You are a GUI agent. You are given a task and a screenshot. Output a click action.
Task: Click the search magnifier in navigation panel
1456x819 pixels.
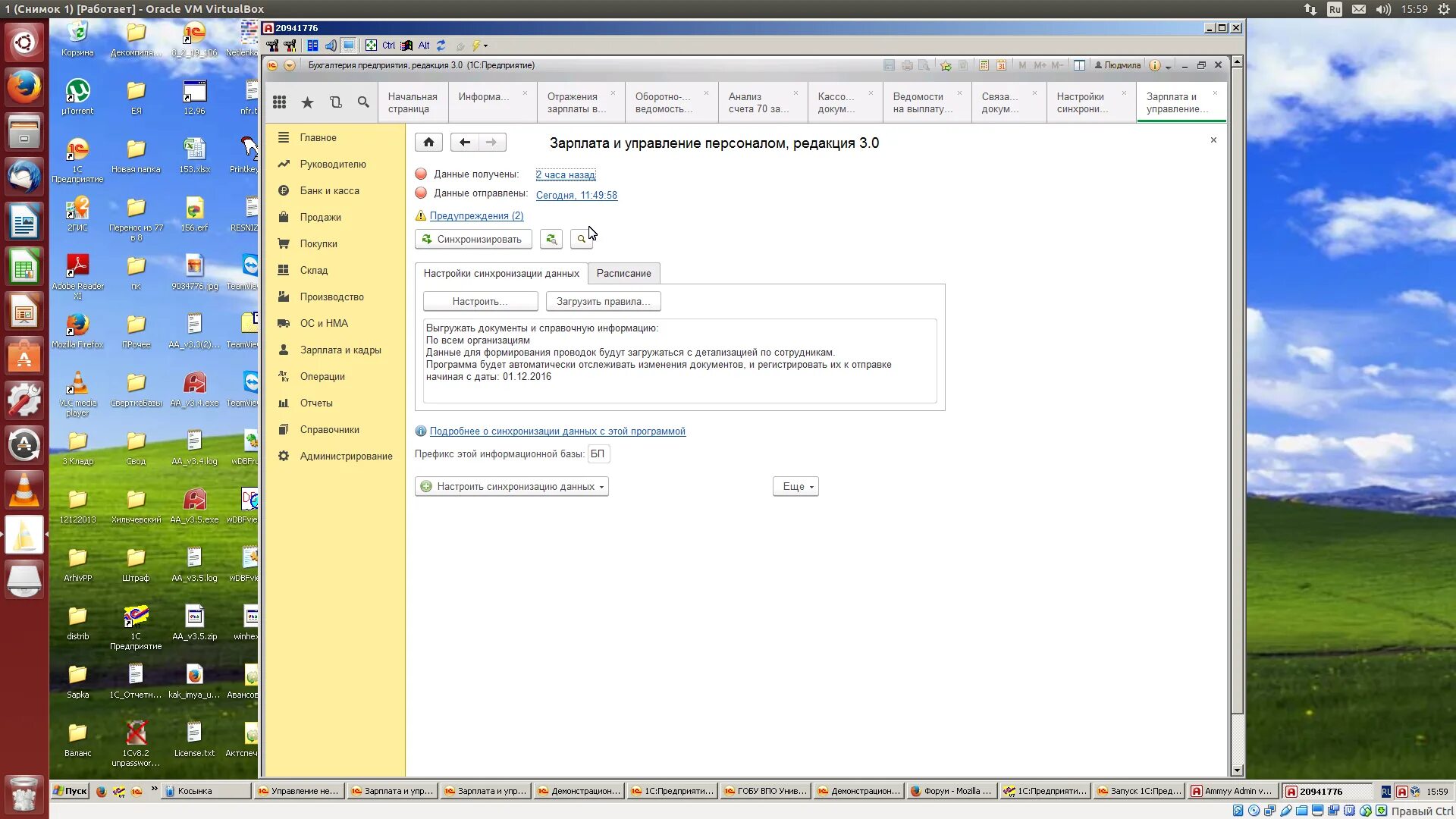click(x=363, y=102)
